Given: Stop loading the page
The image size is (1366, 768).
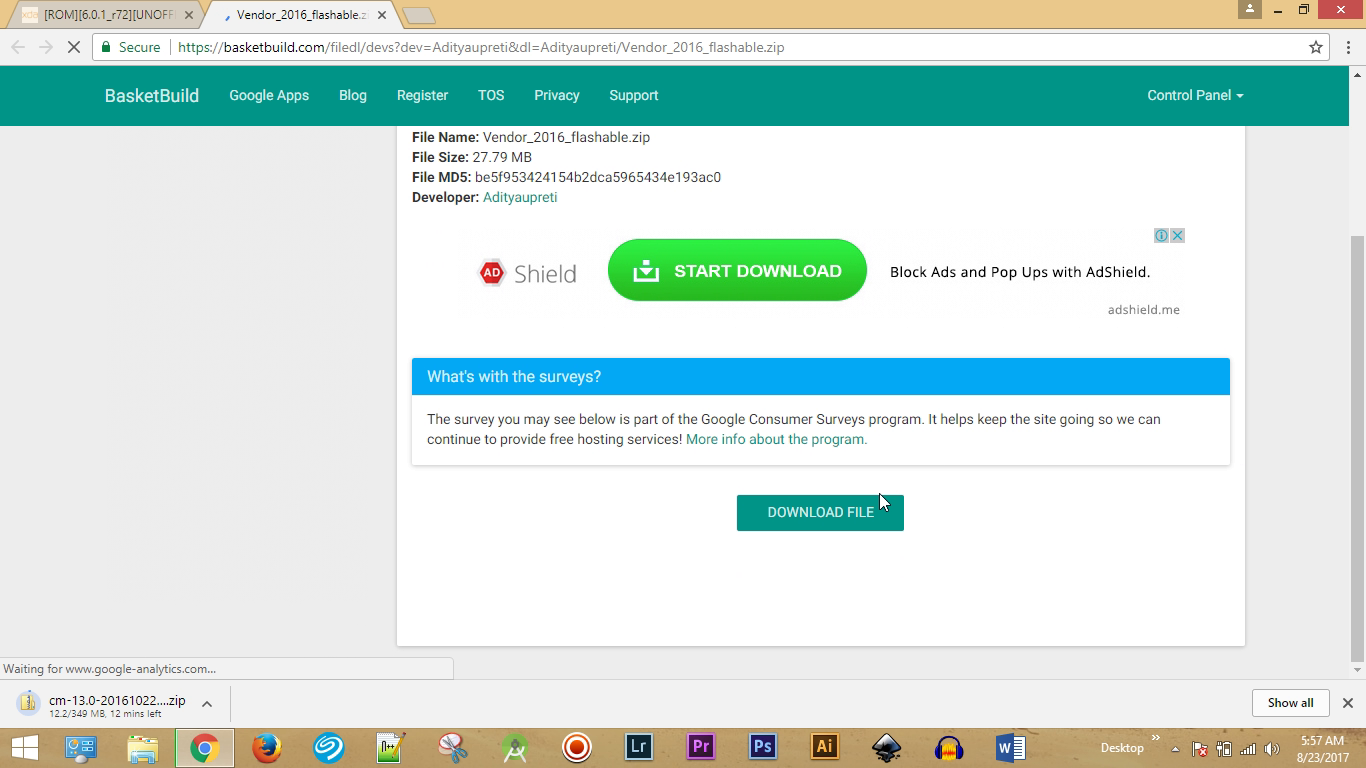Looking at the screenshot, I should point(73,47).
